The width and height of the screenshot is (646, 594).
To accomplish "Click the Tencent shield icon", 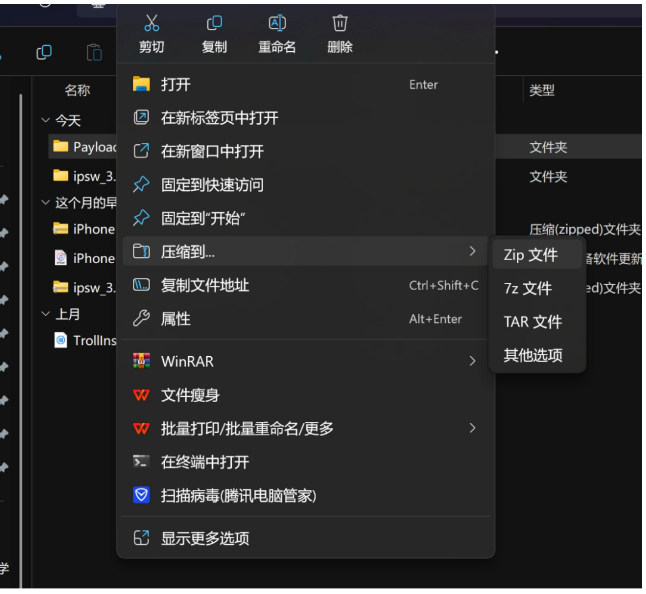I will tap(141, 495).
